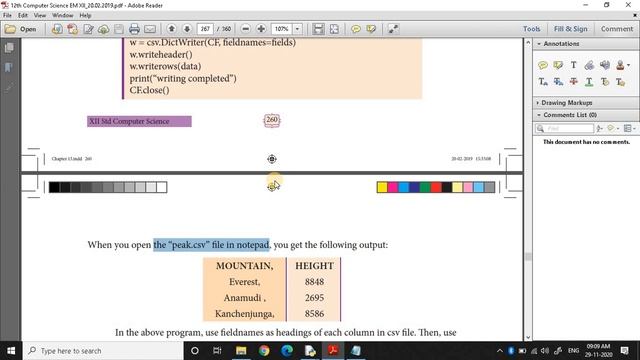This screenshot has height=360, width=640.
Task: Go to next page arrow
Action: [x=187, y=29]
